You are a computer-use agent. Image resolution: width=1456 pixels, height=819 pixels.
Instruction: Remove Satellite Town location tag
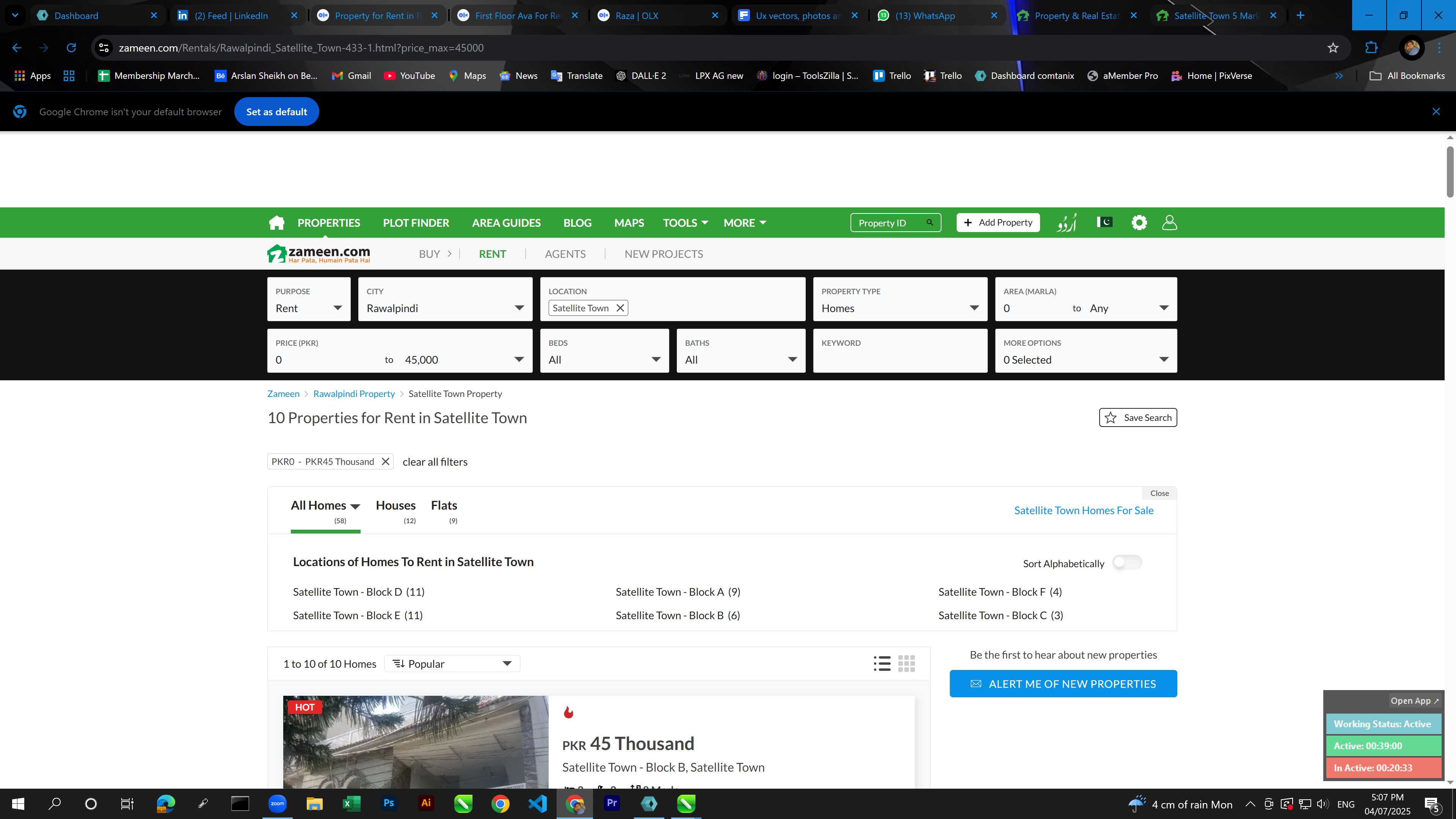[620, 308]
